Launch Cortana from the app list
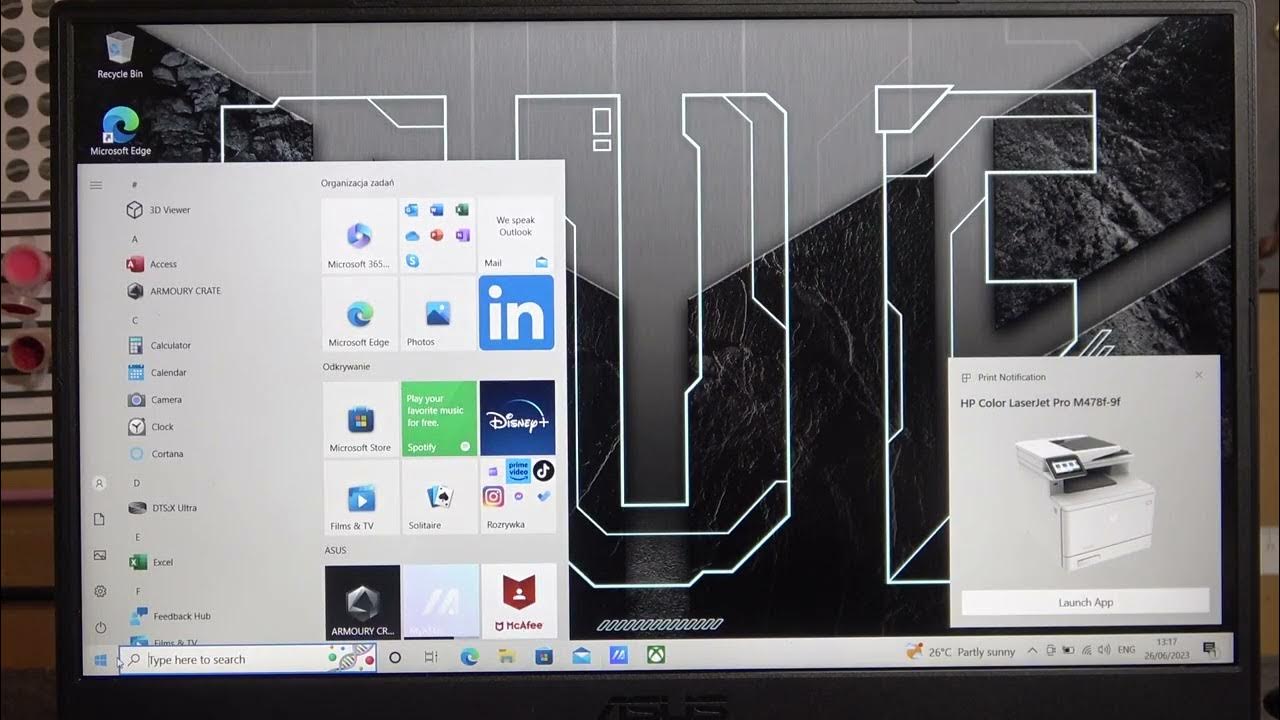 pos(155,454)
